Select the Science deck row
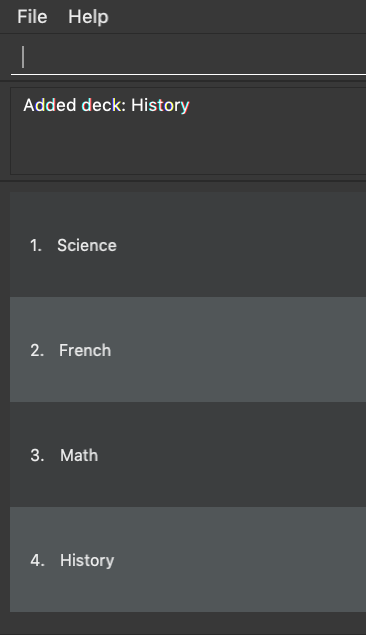 coord(188,245)
